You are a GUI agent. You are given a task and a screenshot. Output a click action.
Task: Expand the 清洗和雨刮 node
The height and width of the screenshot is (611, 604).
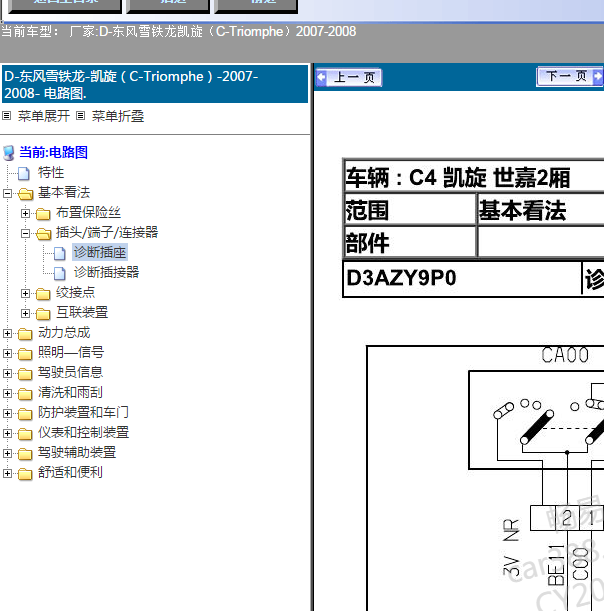click(7, 393)
